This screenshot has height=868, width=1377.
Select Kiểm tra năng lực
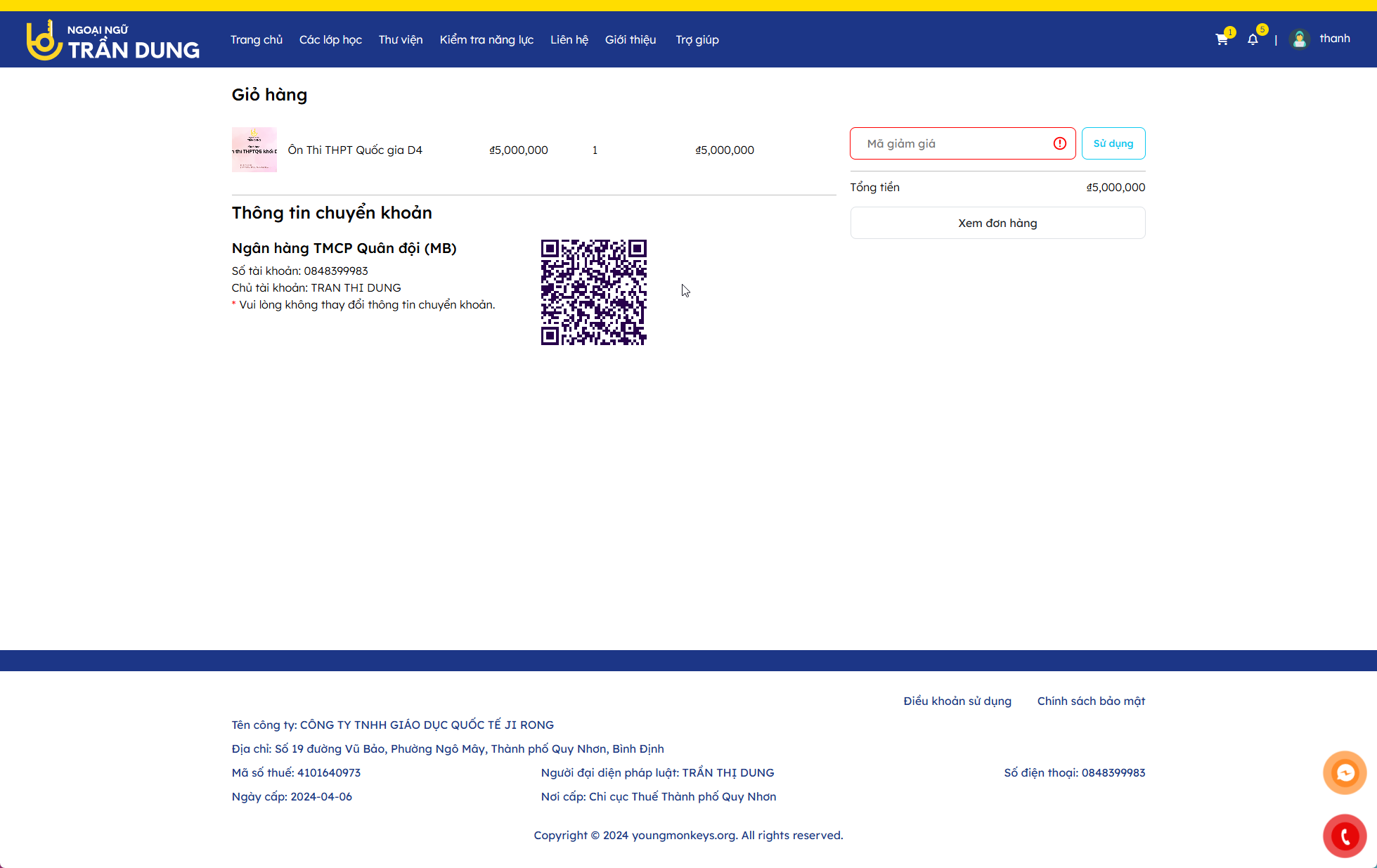pos(486,39)
